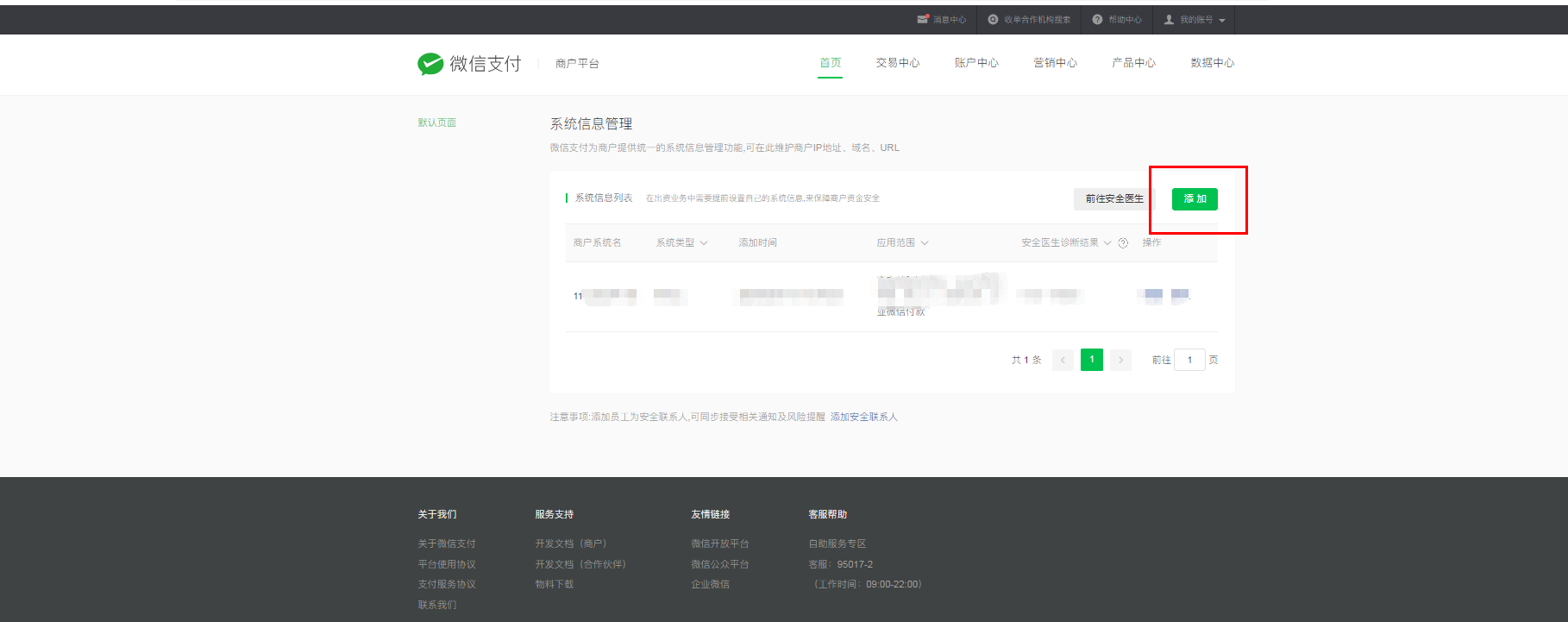This screenshot has width=1568, height=622.
Task: Open the 添加安全联系人 link
Action: tap(863, 417)
